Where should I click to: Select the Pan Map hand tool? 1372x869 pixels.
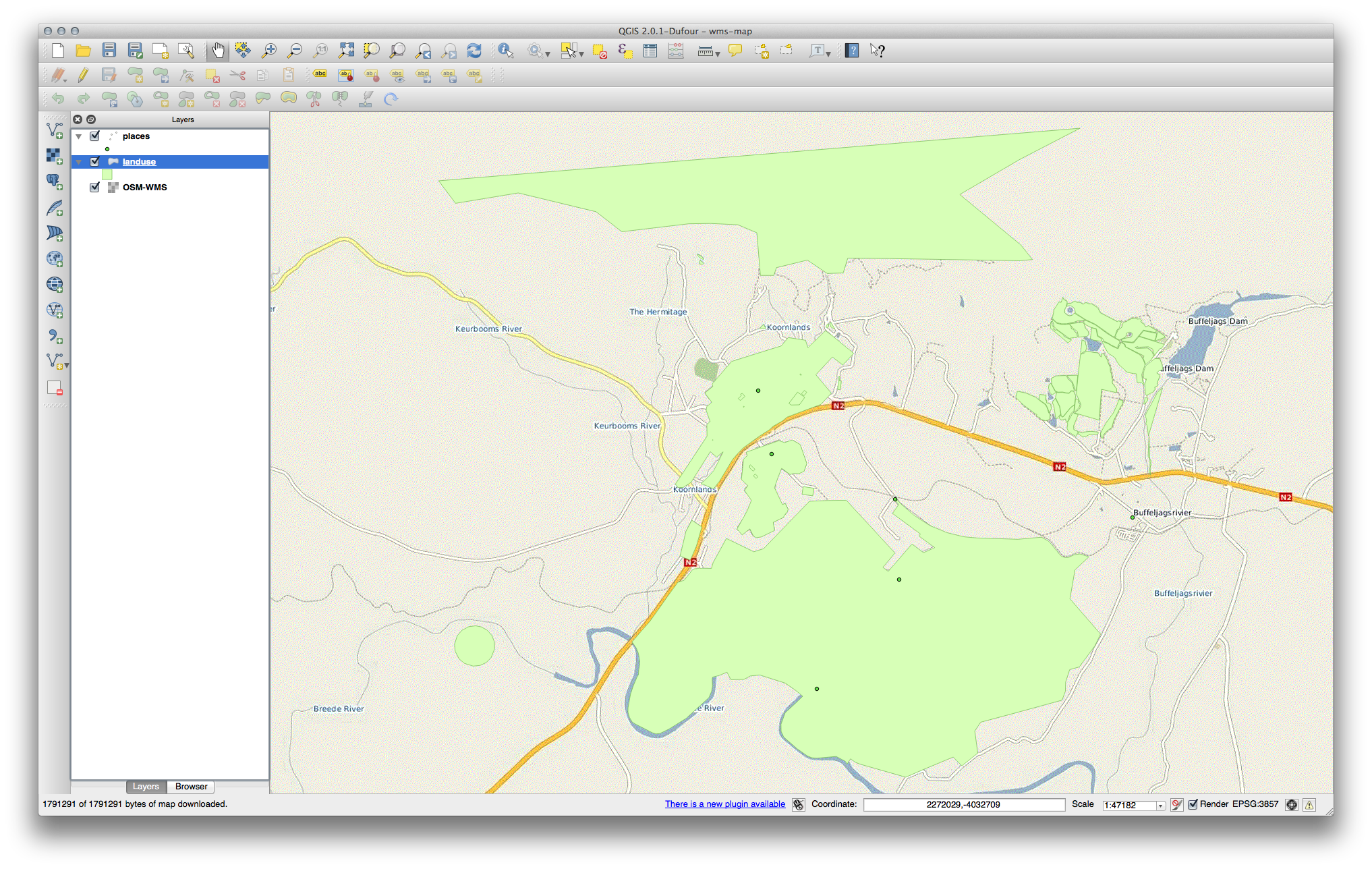pyautogui.click(x=218, y=51)
